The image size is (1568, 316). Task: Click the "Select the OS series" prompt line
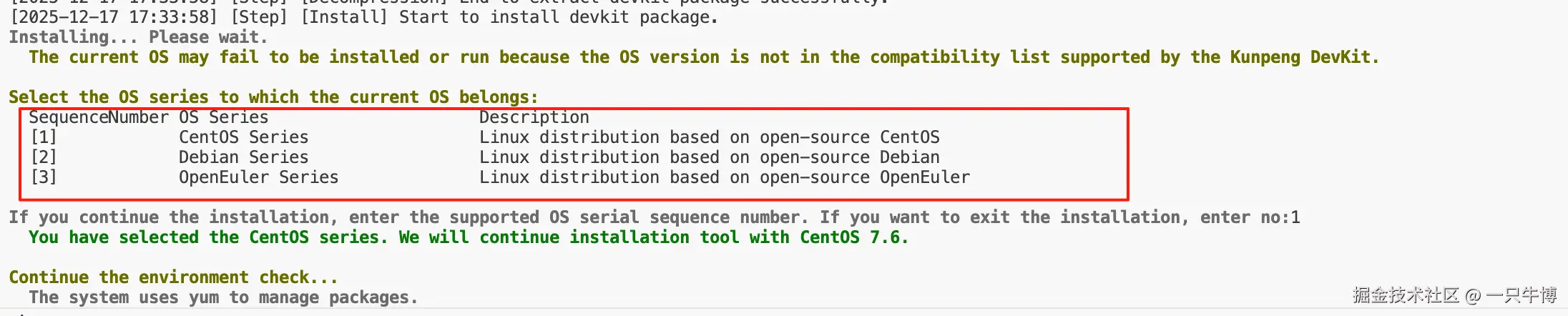(x=273, y=97)
